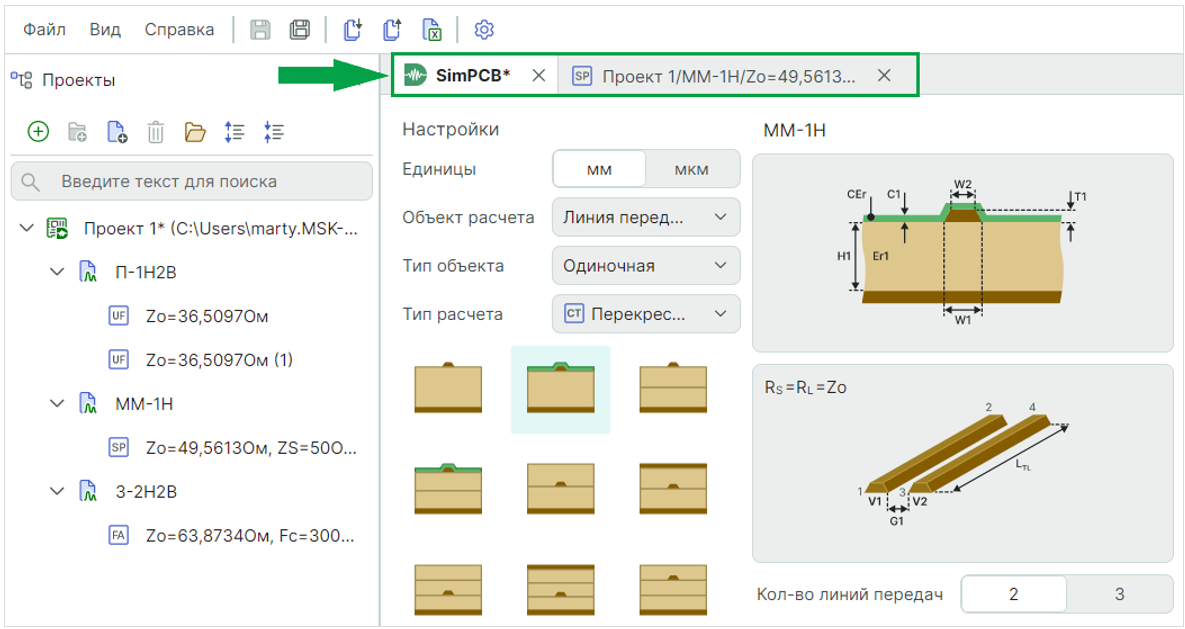The width and height of the screenshot is (1185, 629).
Task: Open the Файл menu
Action: click(44, 29)
